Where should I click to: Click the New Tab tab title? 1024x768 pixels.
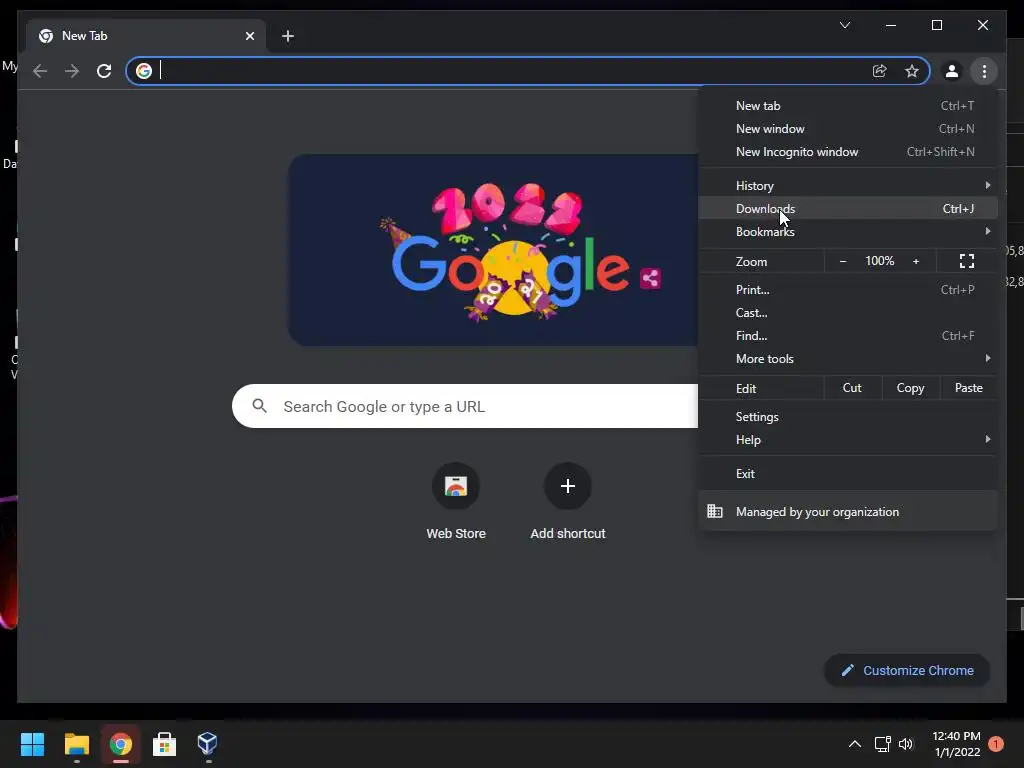point(84,36)
